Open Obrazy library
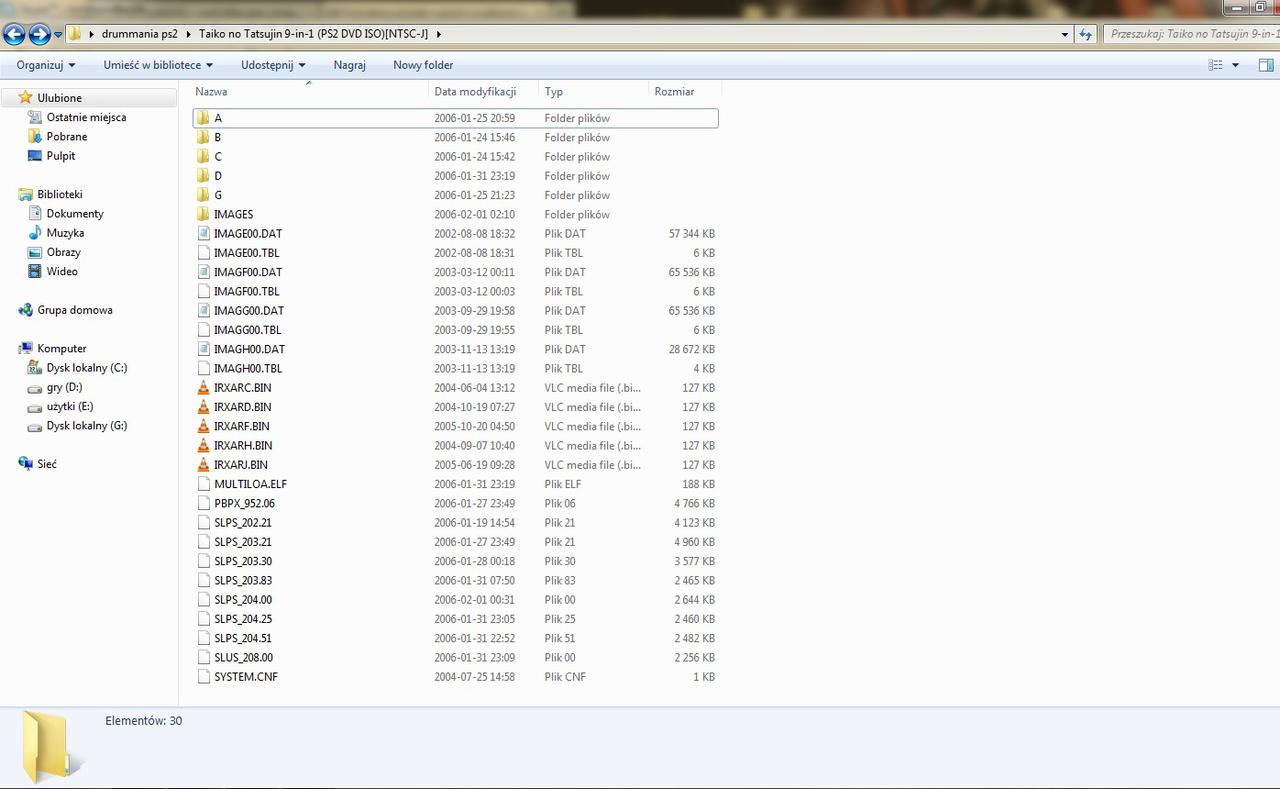 (x=63, y=252)
